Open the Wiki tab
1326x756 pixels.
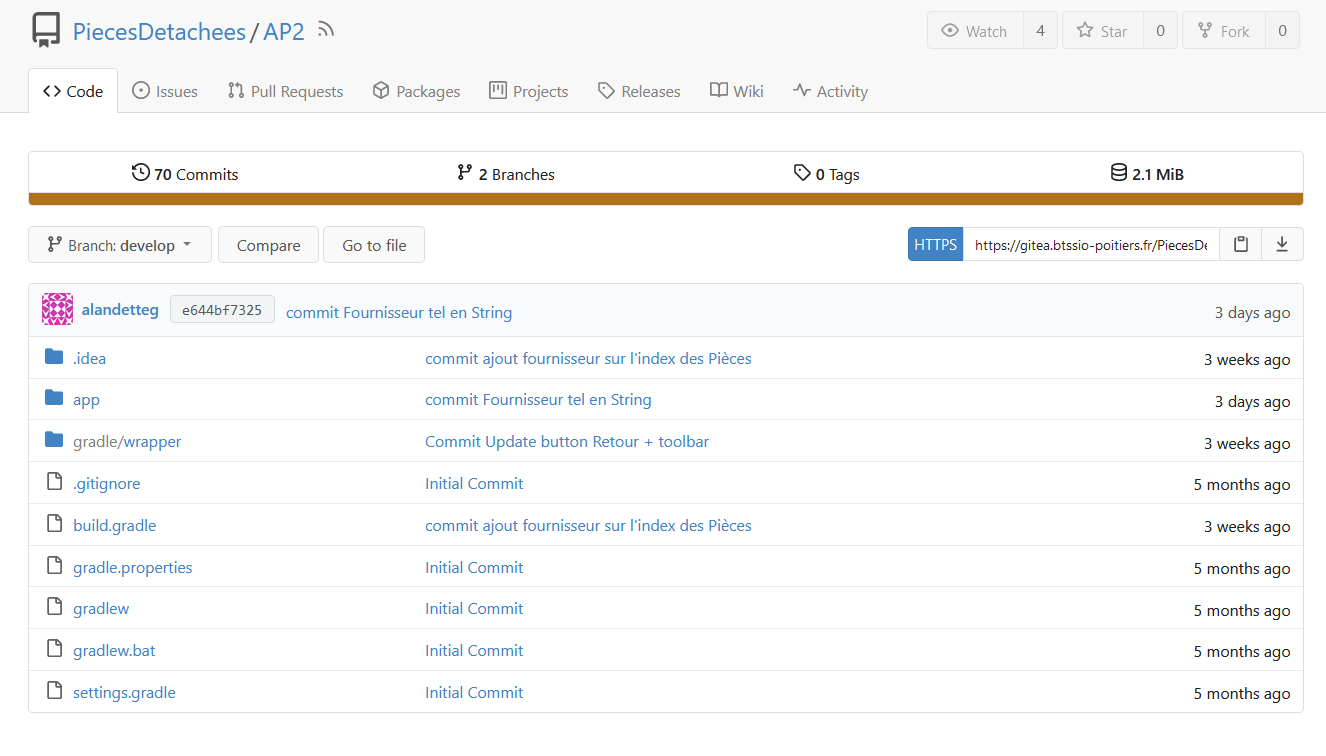point(737,91)
